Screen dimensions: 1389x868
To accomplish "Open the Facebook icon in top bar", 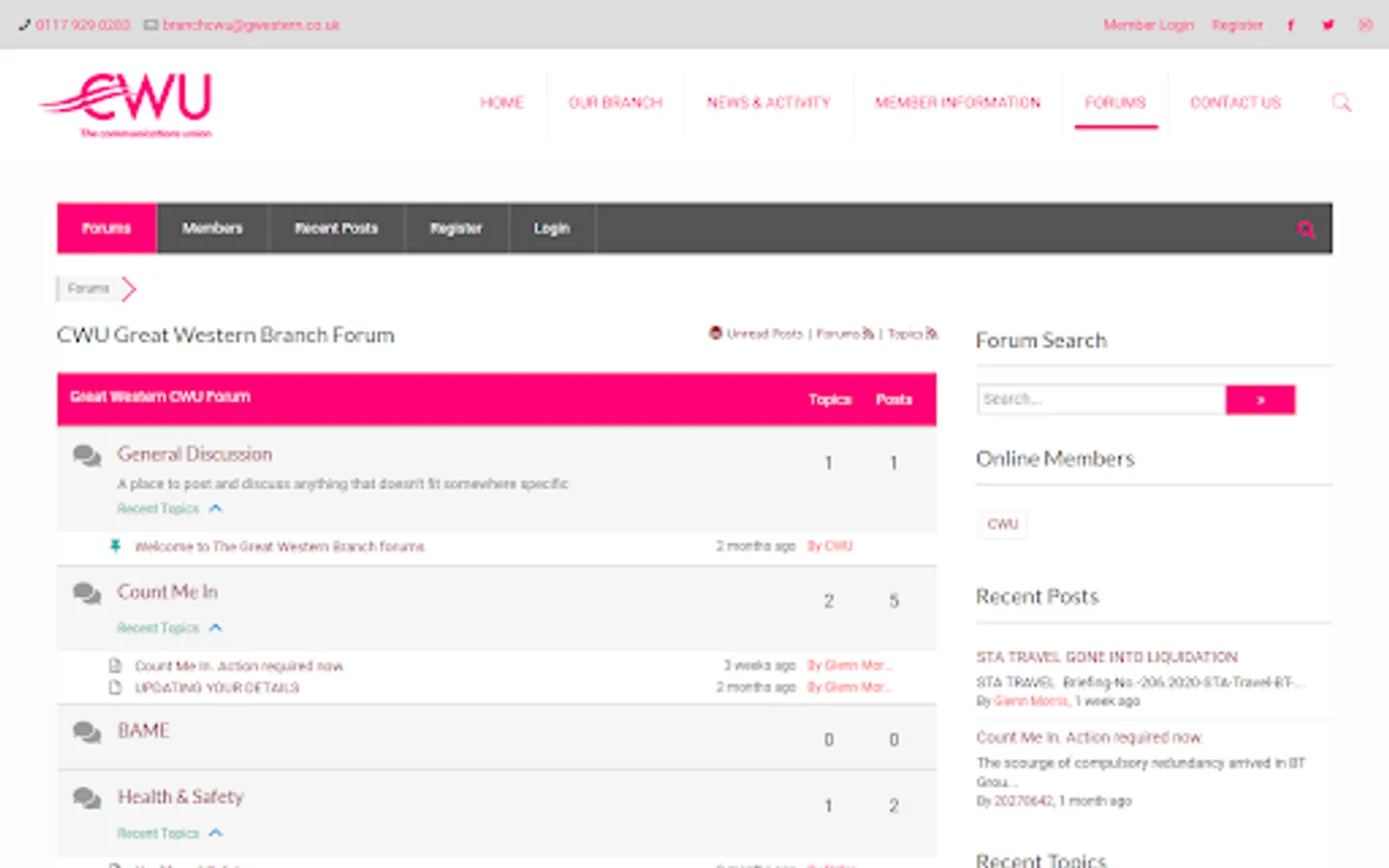I will click(1291, 25).
